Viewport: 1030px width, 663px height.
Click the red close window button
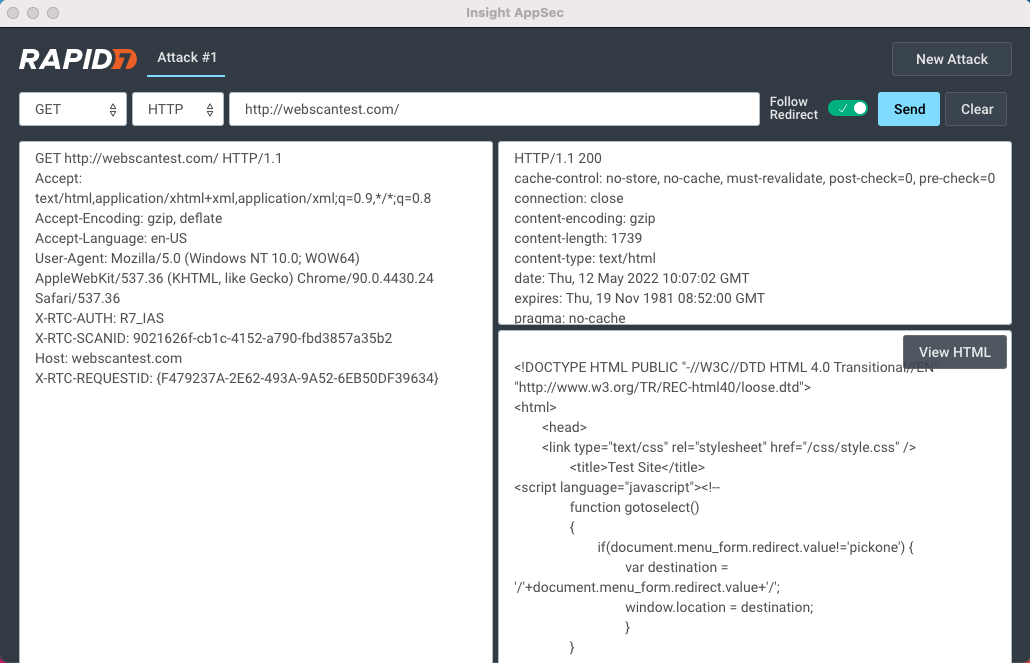[13, 13]
